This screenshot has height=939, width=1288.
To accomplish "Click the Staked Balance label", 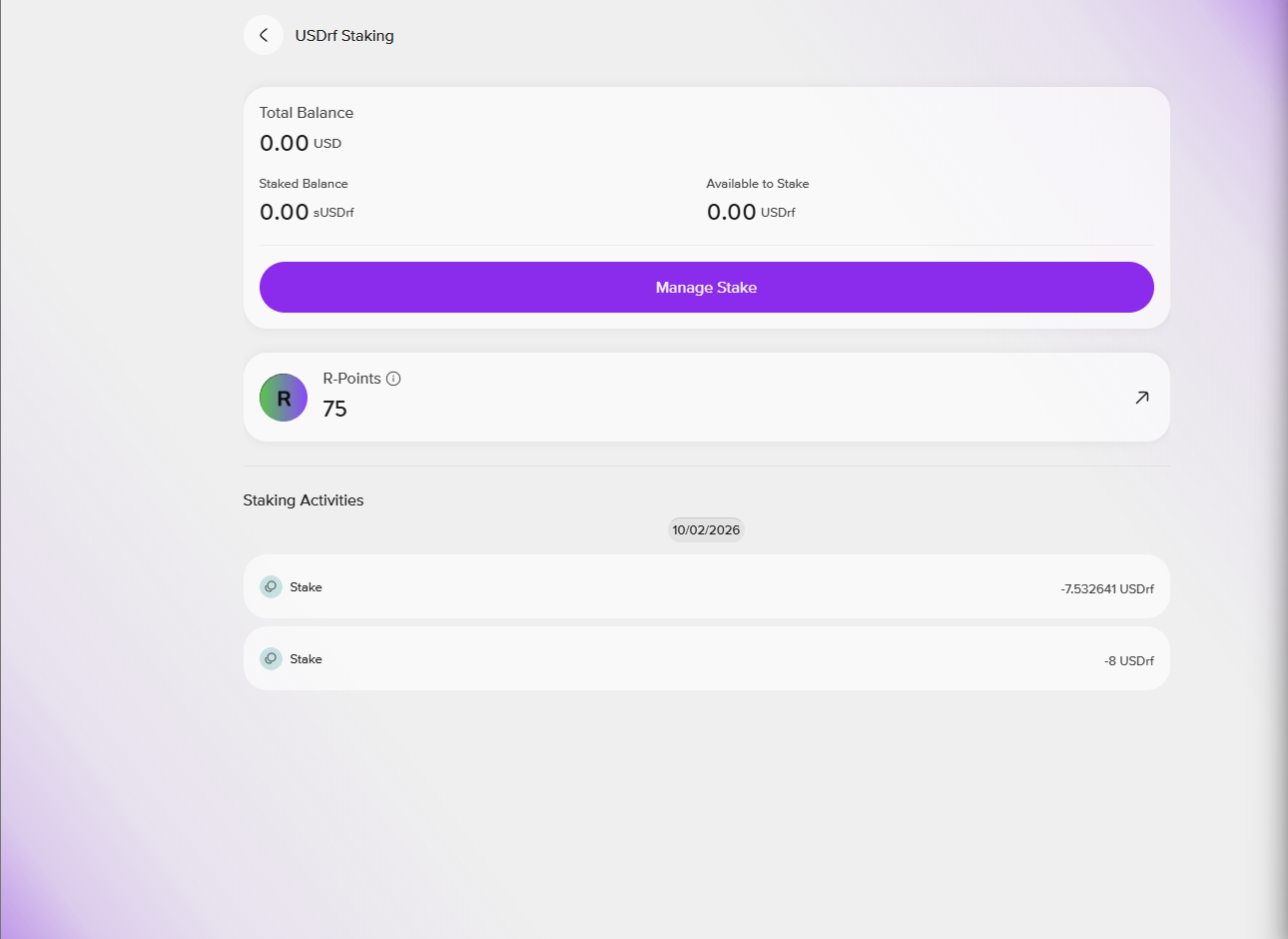I will pyautogui.click(x=304, y=184).
